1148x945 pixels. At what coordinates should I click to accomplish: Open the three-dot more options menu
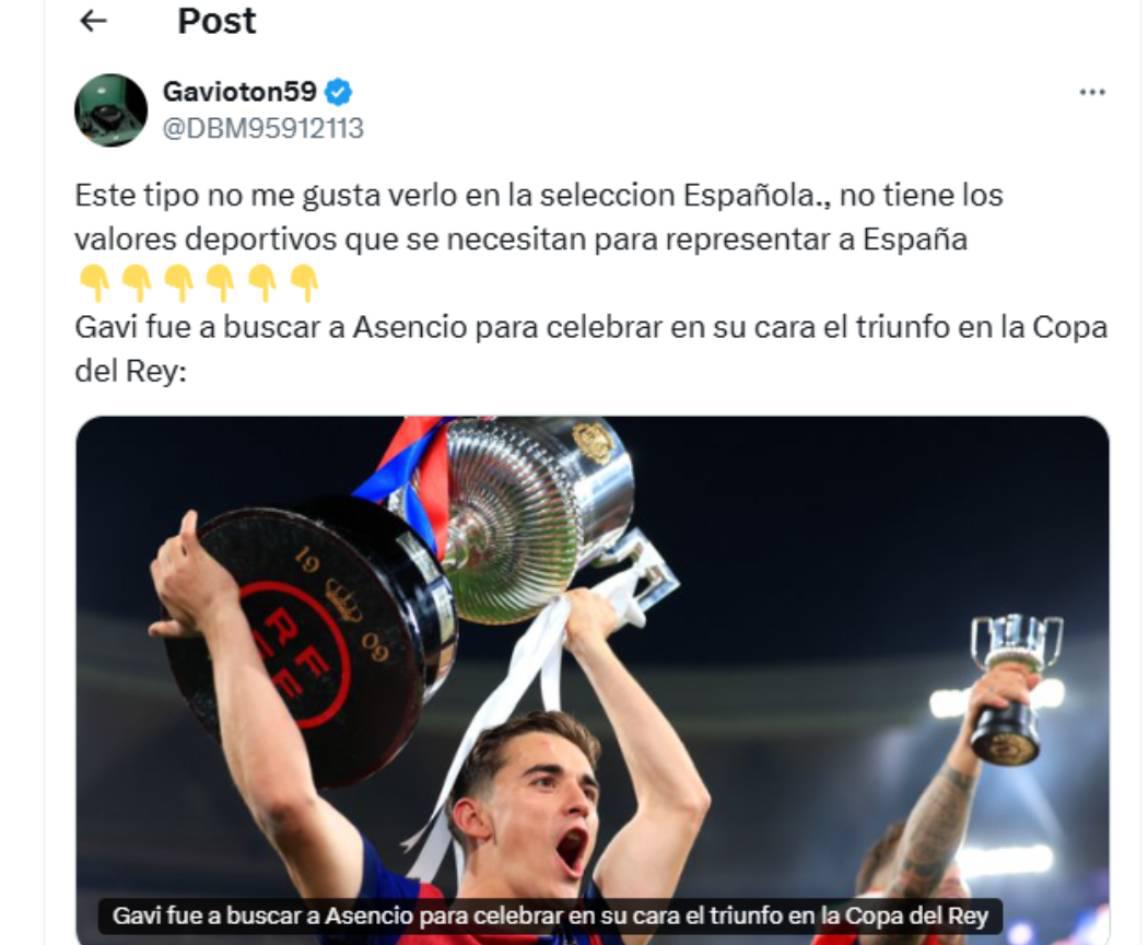[1092, 92]
